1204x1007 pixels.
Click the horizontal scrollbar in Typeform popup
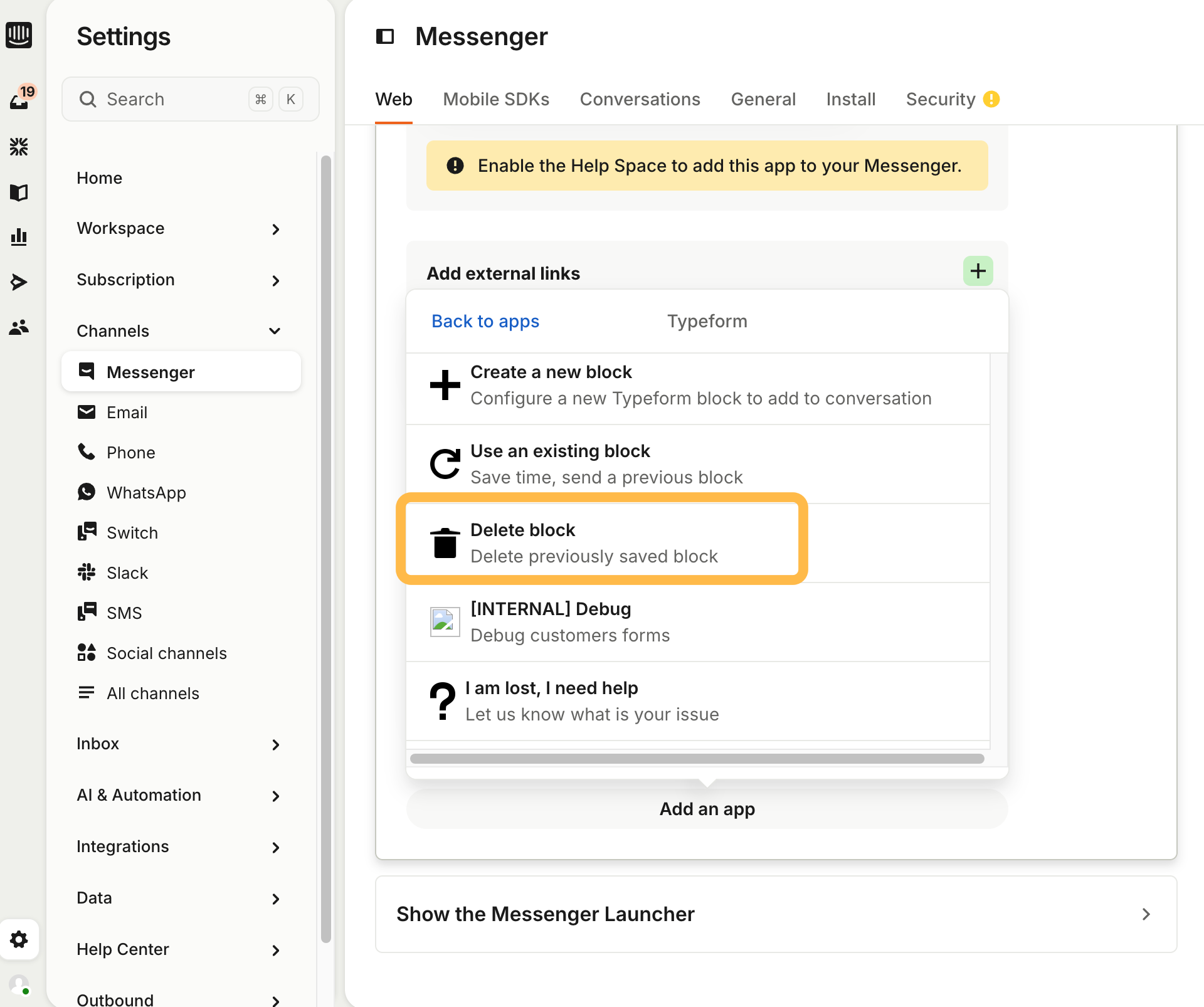[x=696, y=759]
